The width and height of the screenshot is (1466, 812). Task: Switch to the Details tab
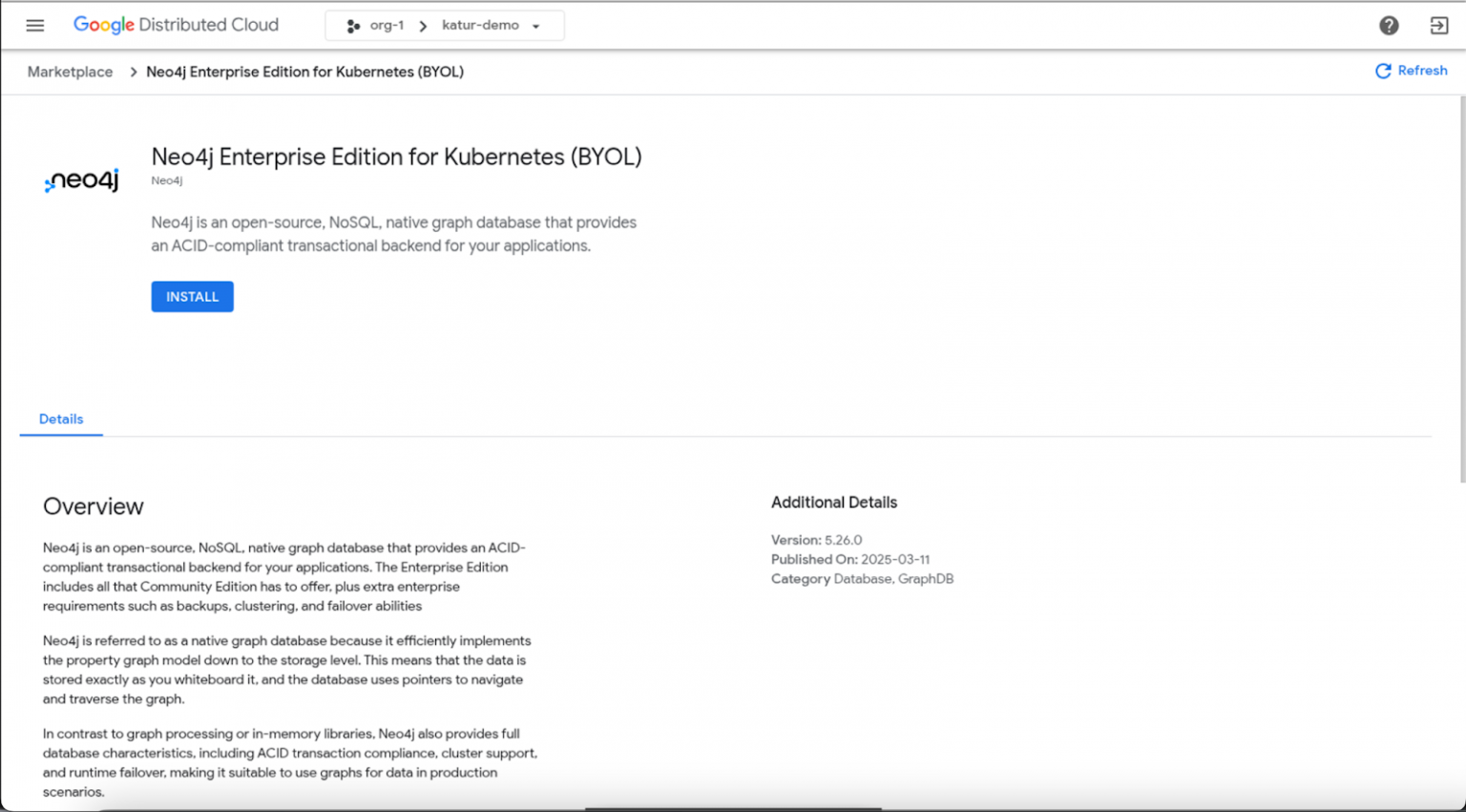(61, 419)
